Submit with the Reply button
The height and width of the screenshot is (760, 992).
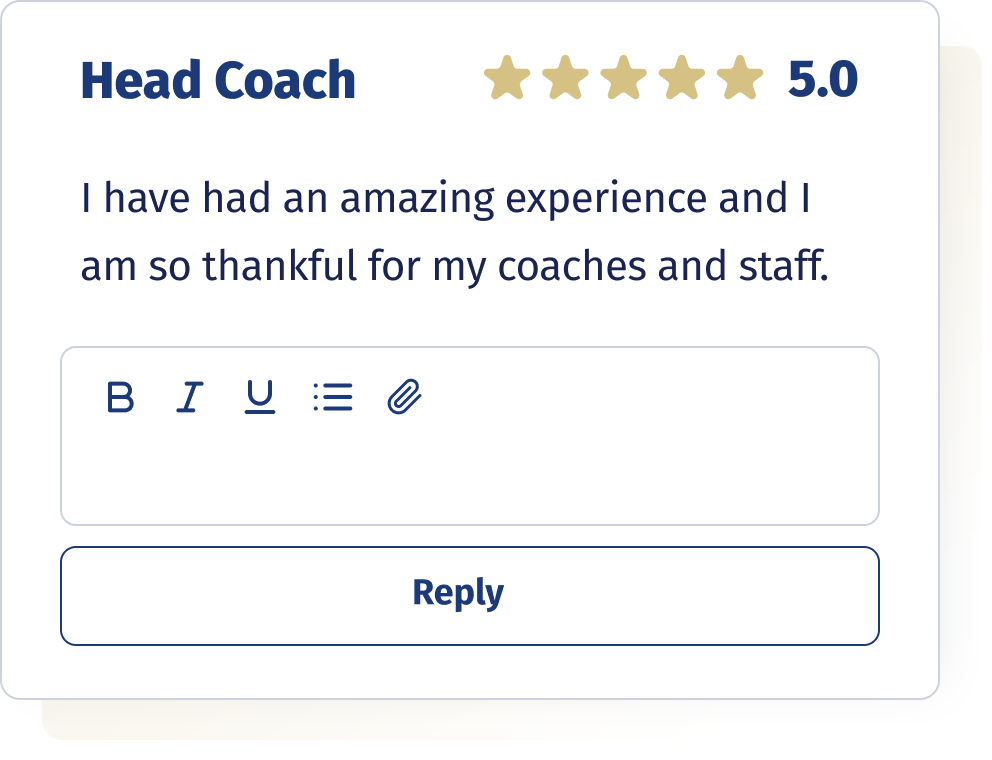pyautogui.click(x=469, y=596)
